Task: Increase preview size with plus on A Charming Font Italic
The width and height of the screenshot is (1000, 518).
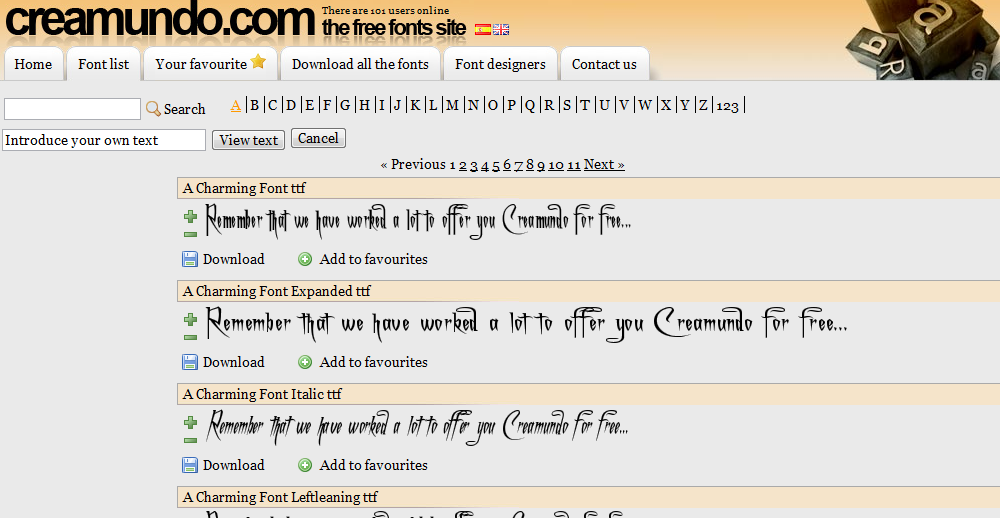Action: click(190, 422)
